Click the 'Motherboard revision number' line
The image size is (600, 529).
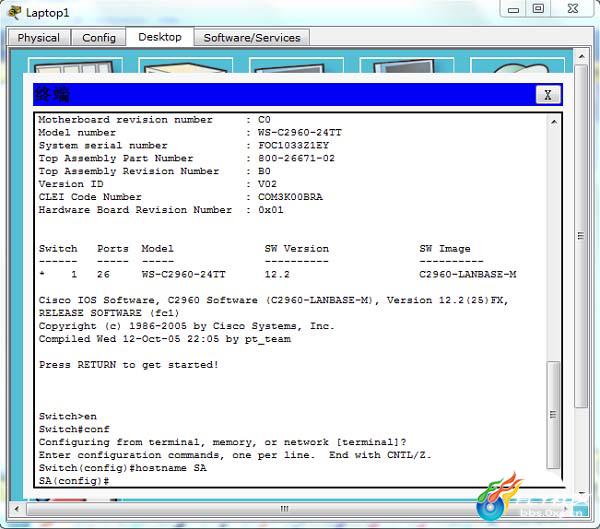point(154,120)
